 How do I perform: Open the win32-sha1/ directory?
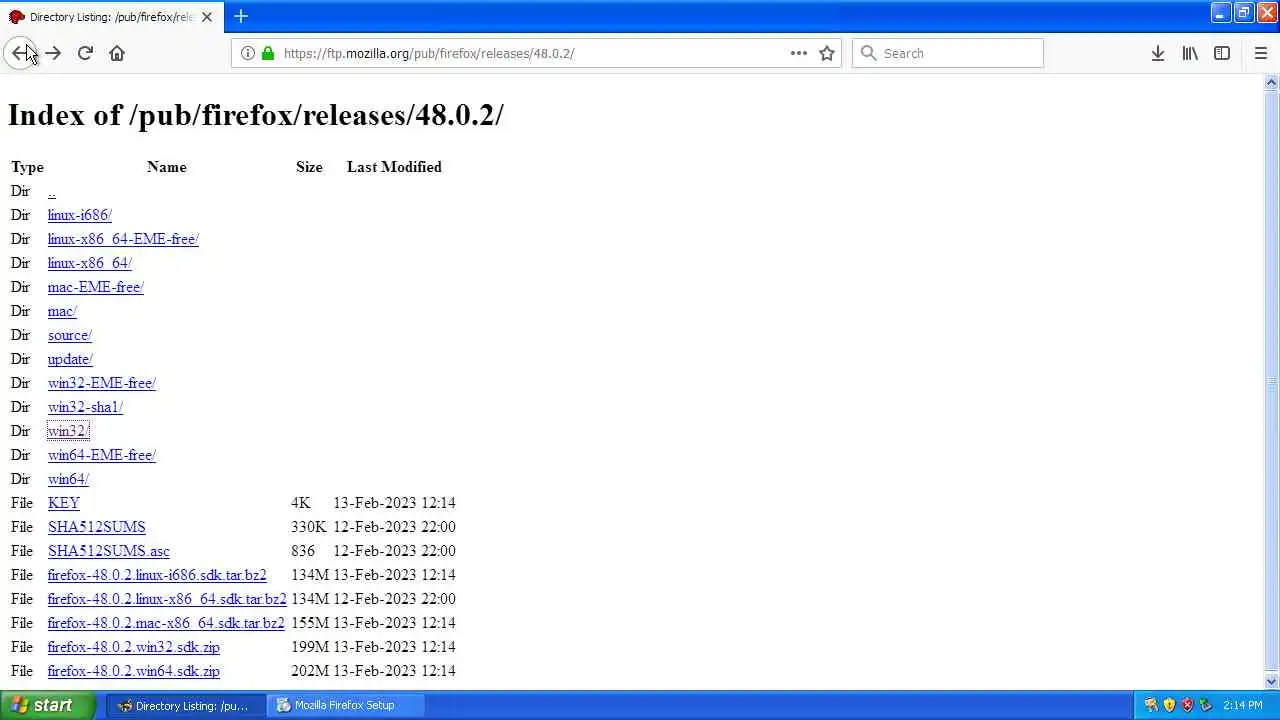[x=85, y=407]
